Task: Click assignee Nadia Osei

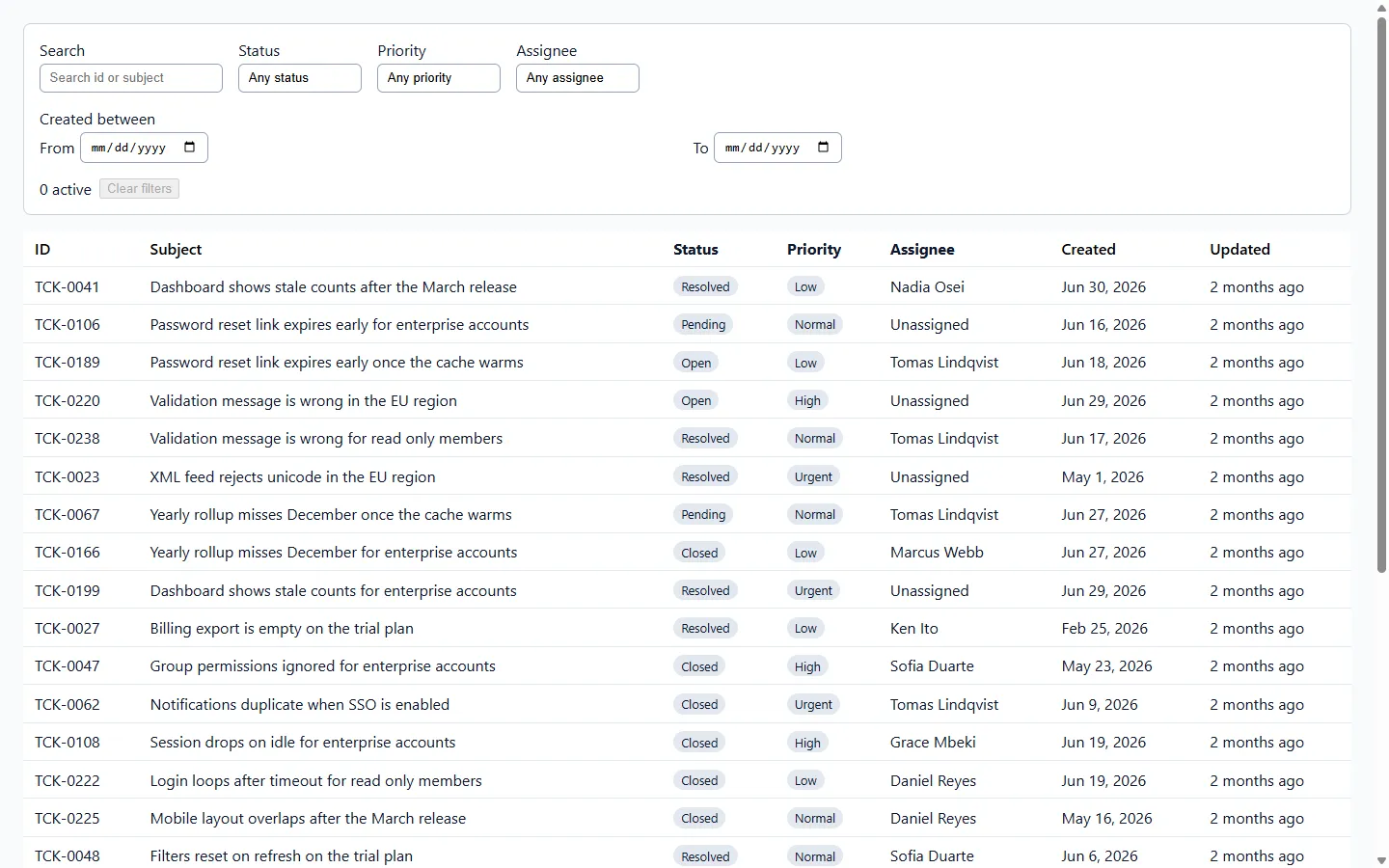Action: tap(927, 286)
